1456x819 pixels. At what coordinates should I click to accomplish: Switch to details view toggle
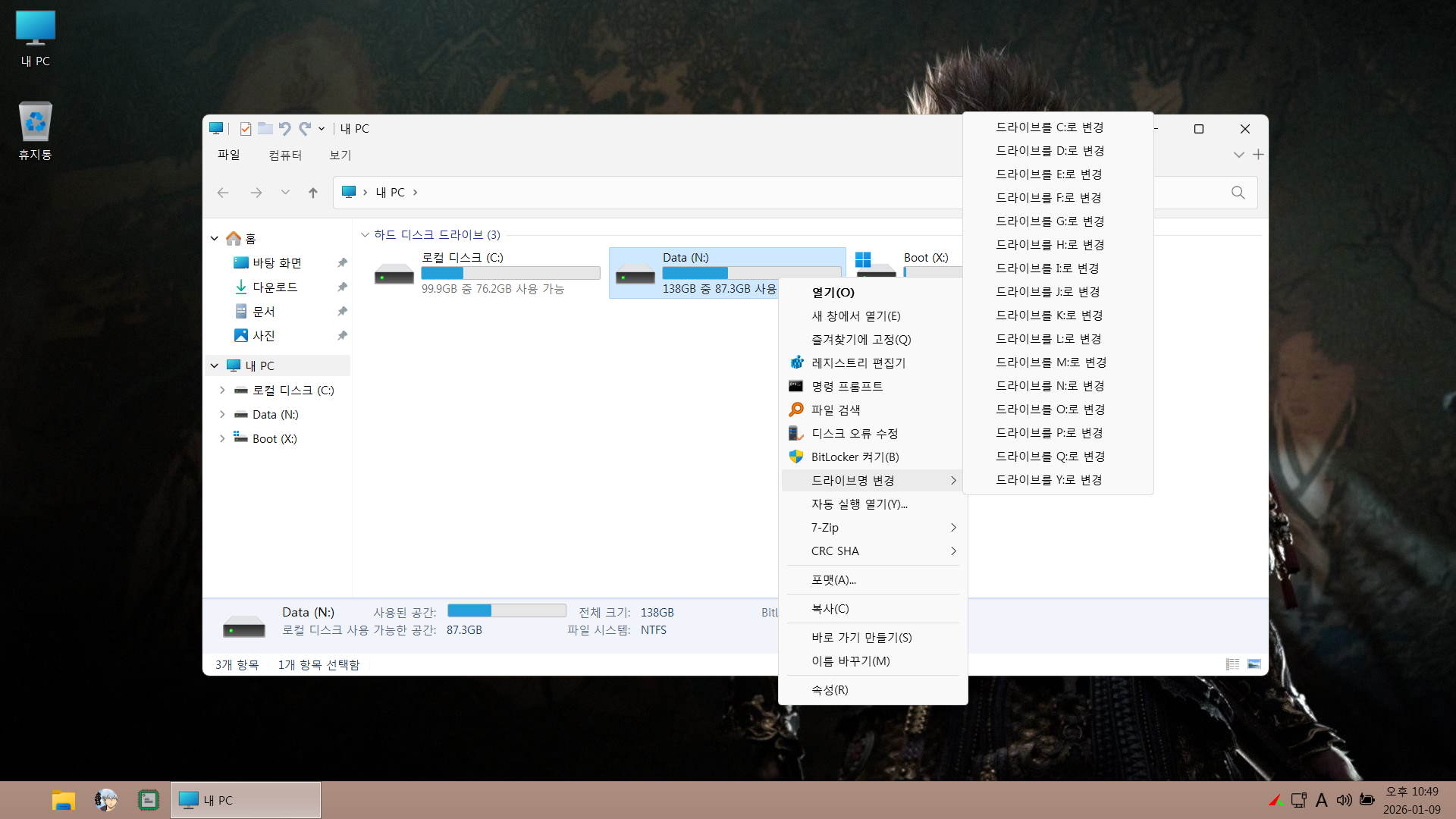(1233, 664)
